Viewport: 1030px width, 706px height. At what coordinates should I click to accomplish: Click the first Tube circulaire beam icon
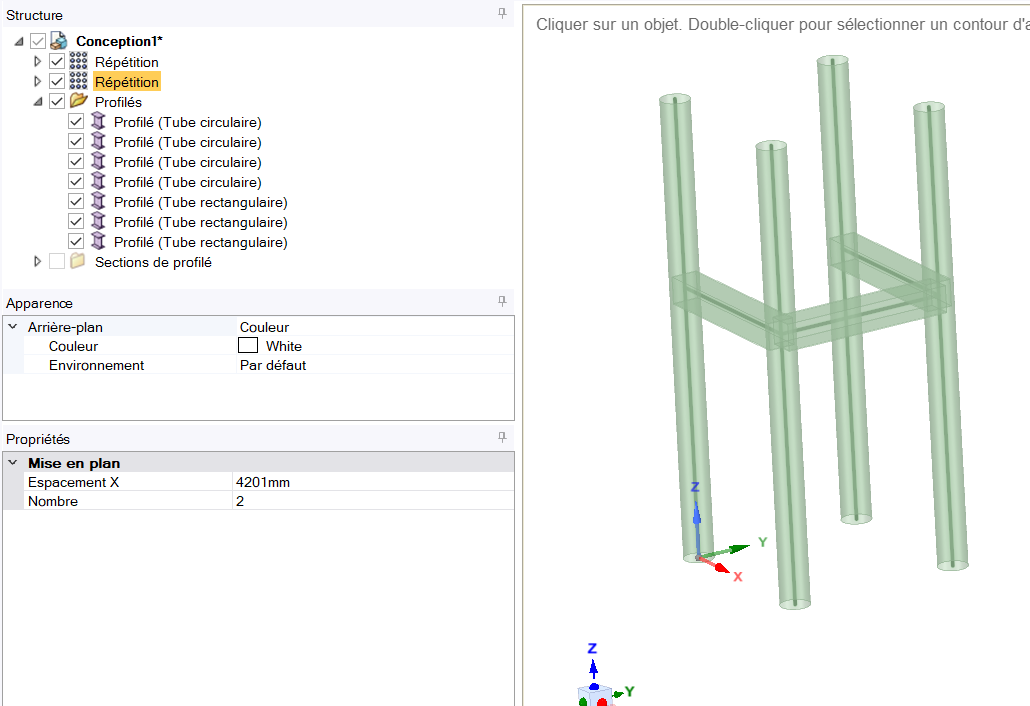tap(97, 122)
